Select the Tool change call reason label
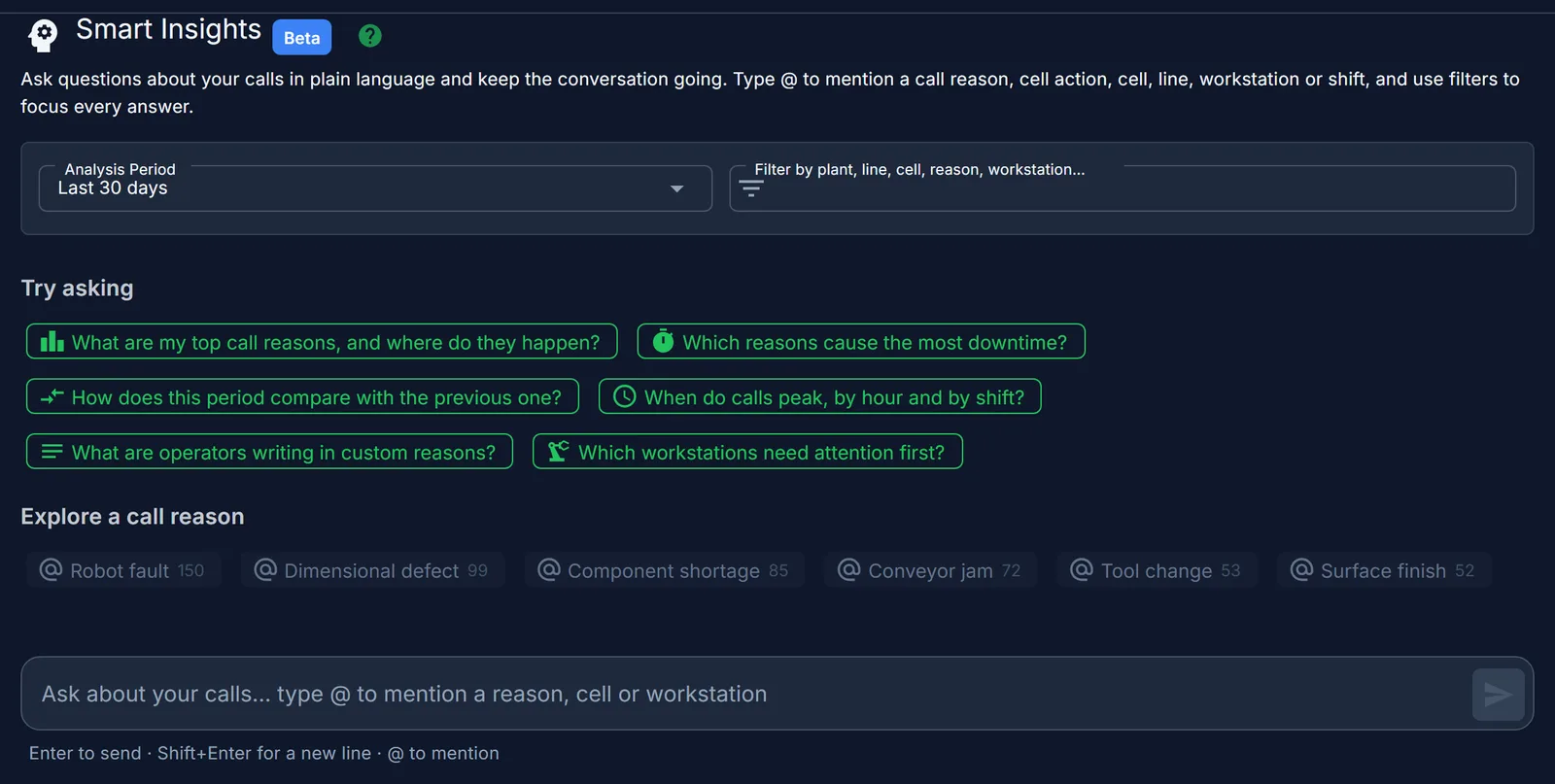 [x=1157, y=571]
